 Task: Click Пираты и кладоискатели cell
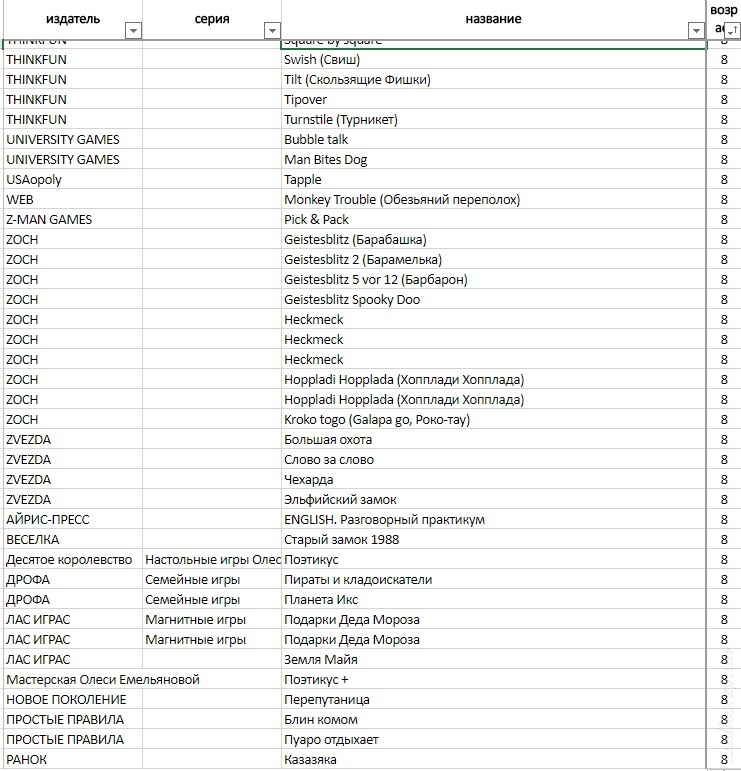494,580
